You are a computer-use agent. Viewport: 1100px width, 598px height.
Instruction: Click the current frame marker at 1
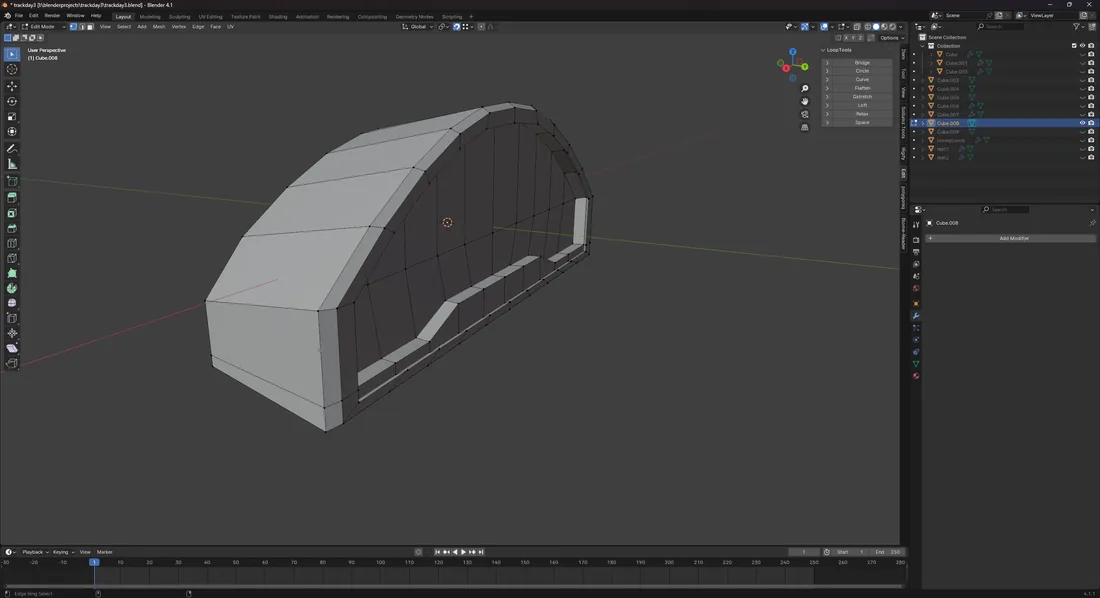click(94, 562)
